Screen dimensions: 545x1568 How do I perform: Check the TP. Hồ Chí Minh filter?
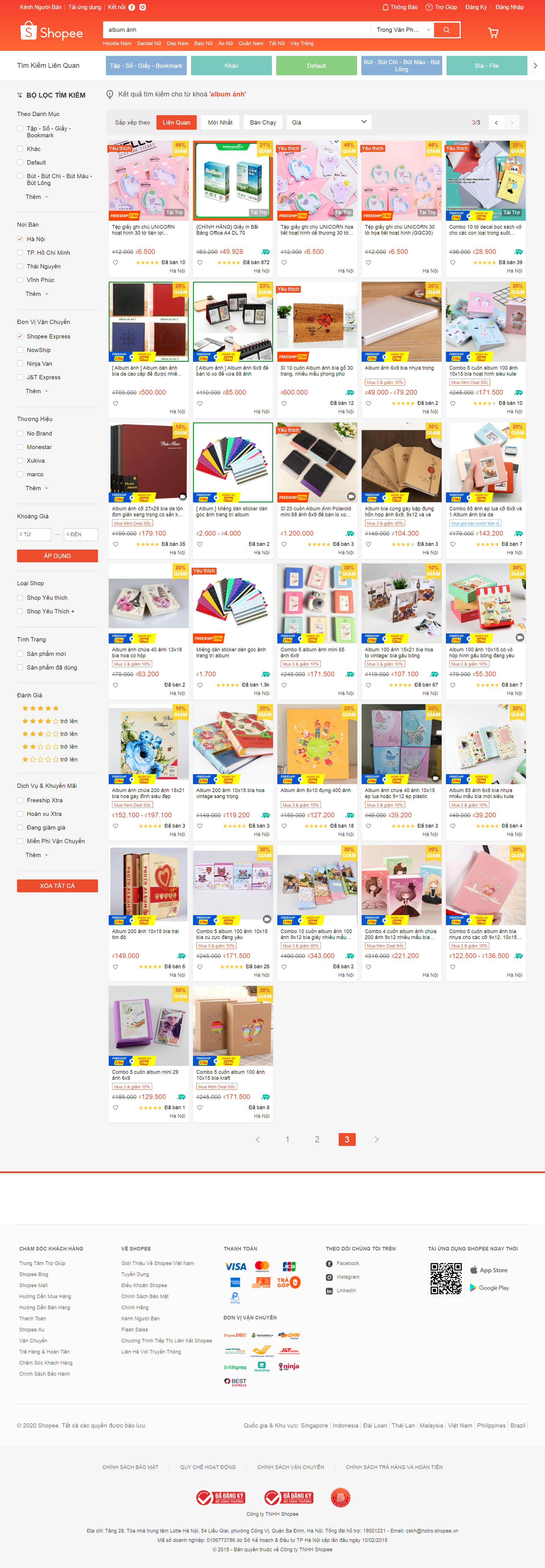(20, 252)
